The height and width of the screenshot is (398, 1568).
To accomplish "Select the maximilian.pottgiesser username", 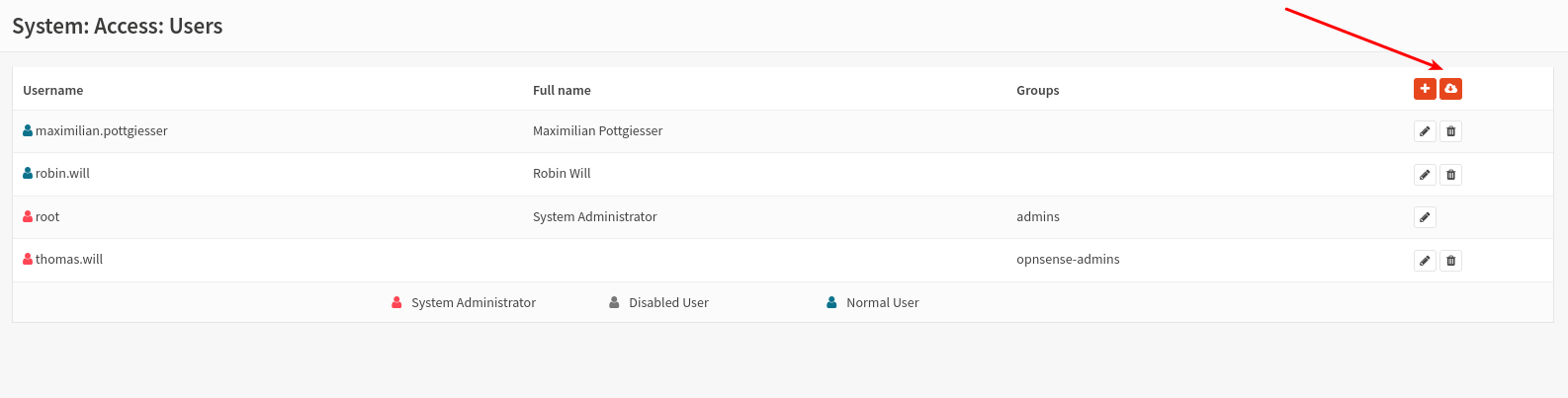I will (102, 130).
